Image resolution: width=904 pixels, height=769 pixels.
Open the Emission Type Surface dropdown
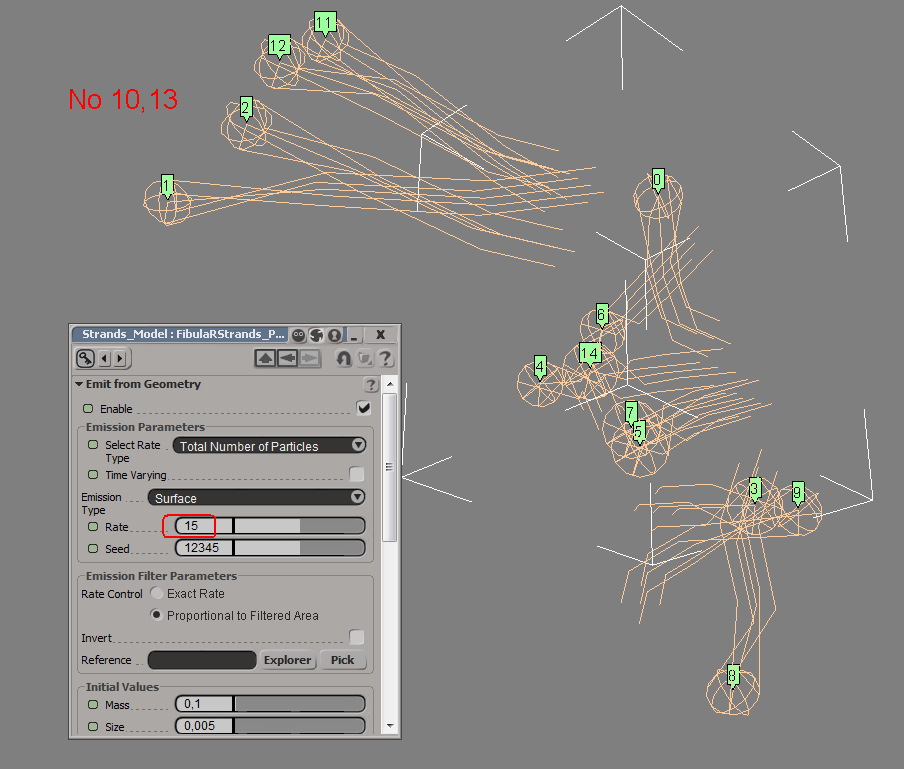coord(257,498)
